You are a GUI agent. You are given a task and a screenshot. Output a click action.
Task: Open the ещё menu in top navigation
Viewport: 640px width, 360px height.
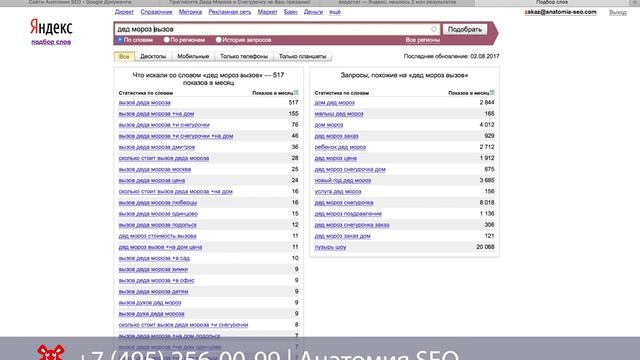335,12
